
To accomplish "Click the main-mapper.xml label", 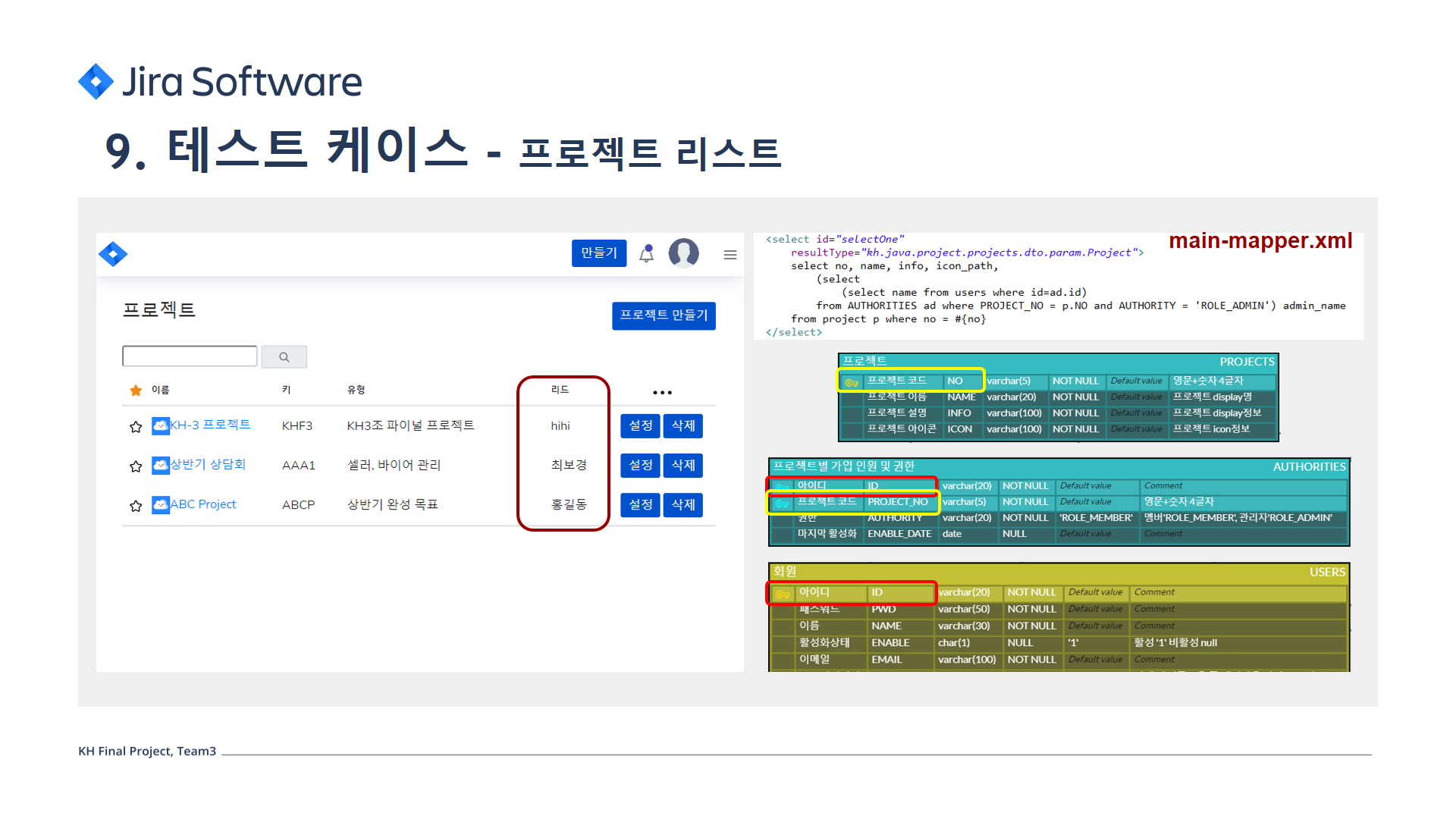I will coord(1260,241).
